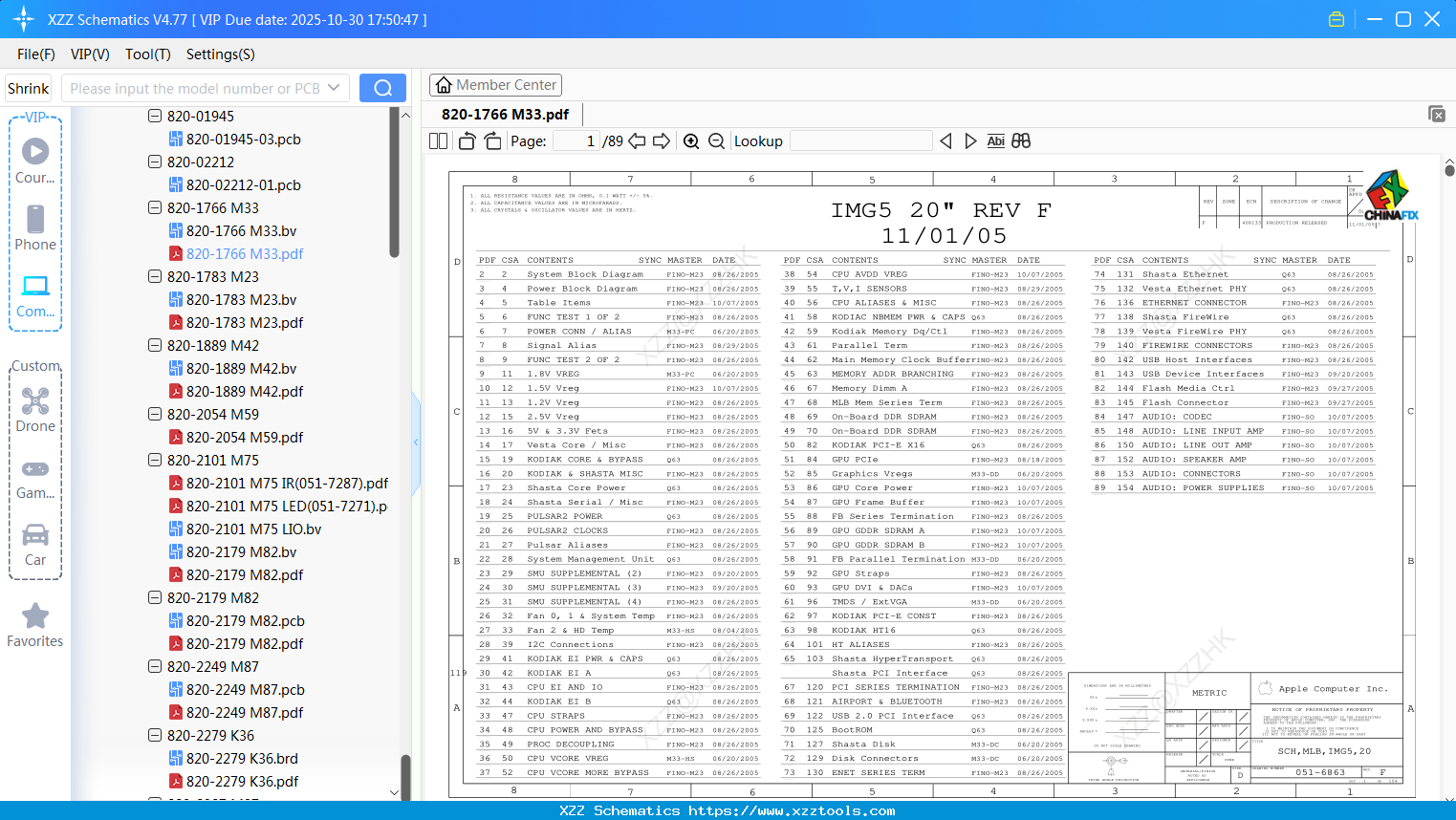Screen dimensions: 1456x820
Task: Open Favorites star icon
Action: [x=35, y=615]
